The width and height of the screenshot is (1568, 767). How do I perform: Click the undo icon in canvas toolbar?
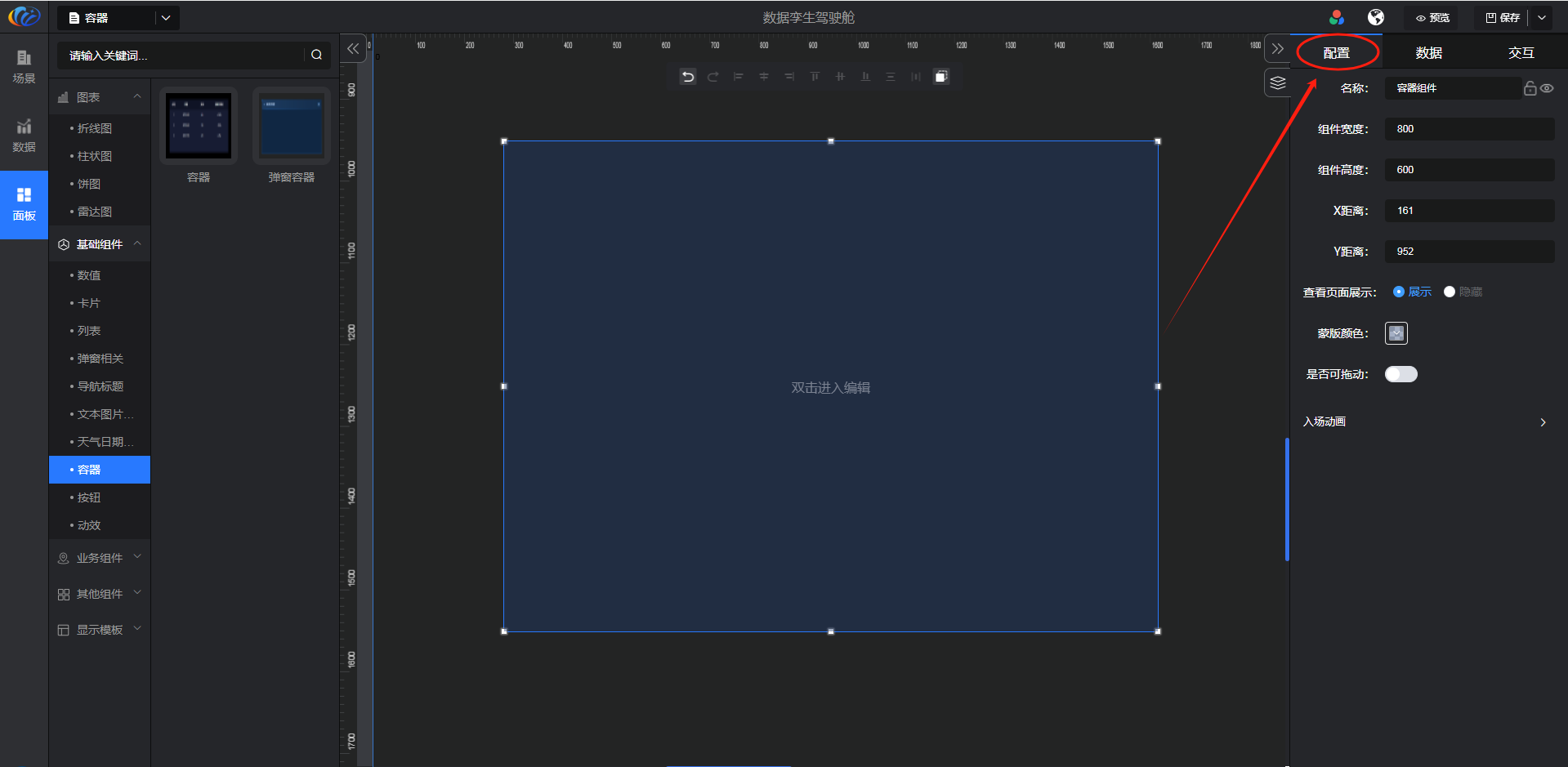pyautogui.click(x=688, y=77)
